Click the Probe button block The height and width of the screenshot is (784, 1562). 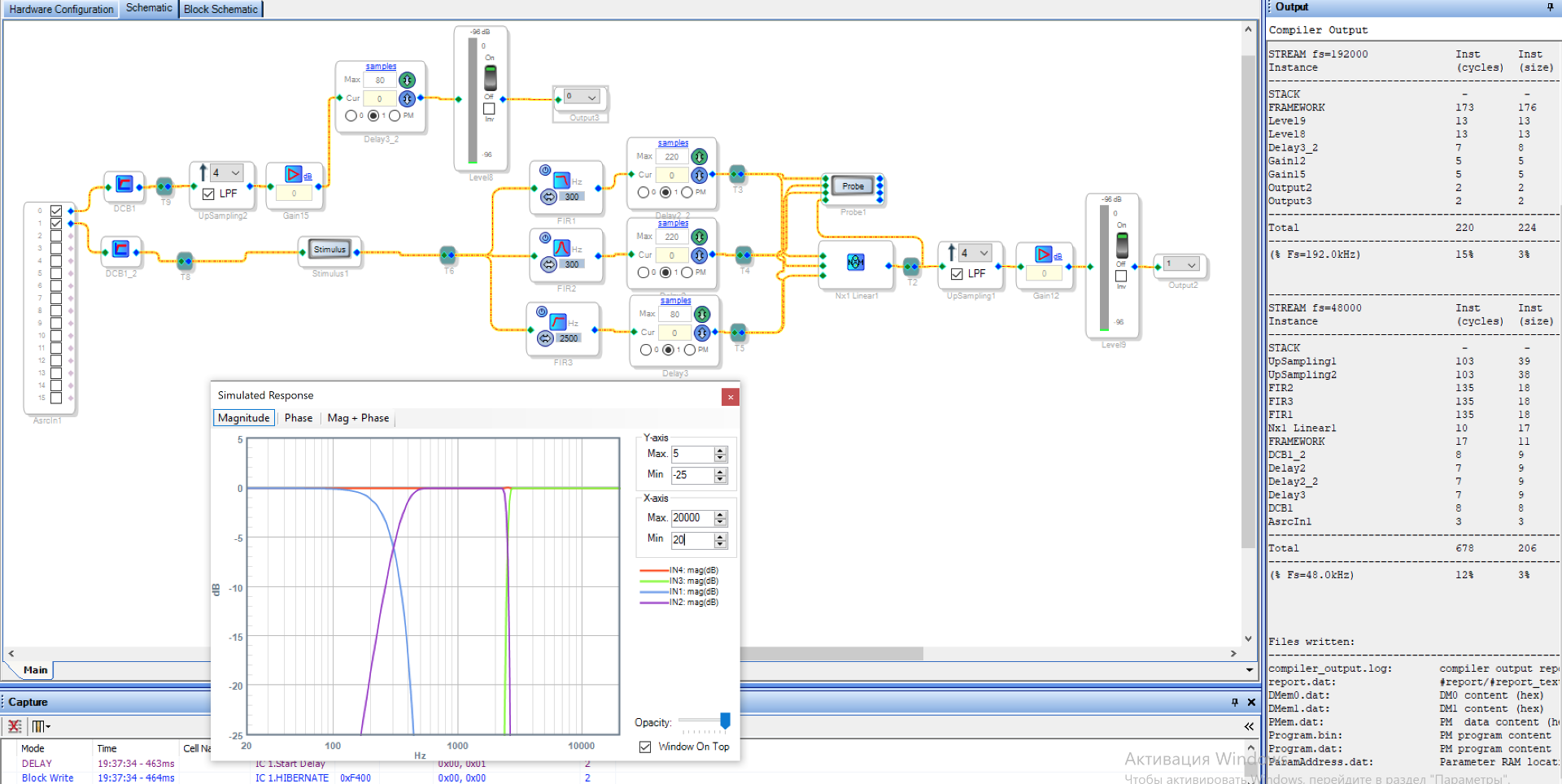[853, 186]
